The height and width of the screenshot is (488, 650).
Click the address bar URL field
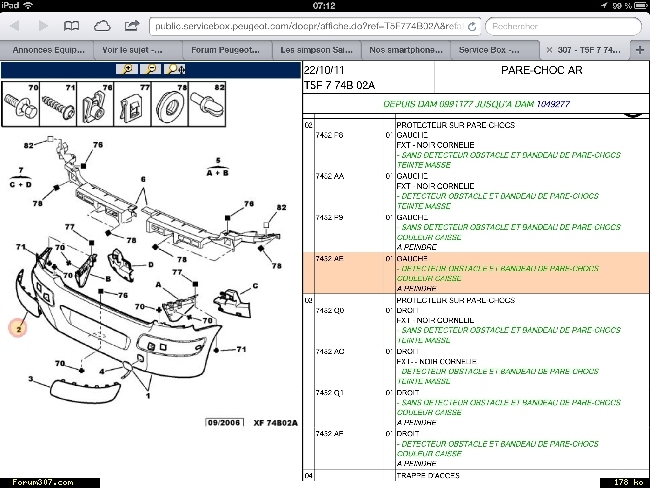(x=309, y=27)
